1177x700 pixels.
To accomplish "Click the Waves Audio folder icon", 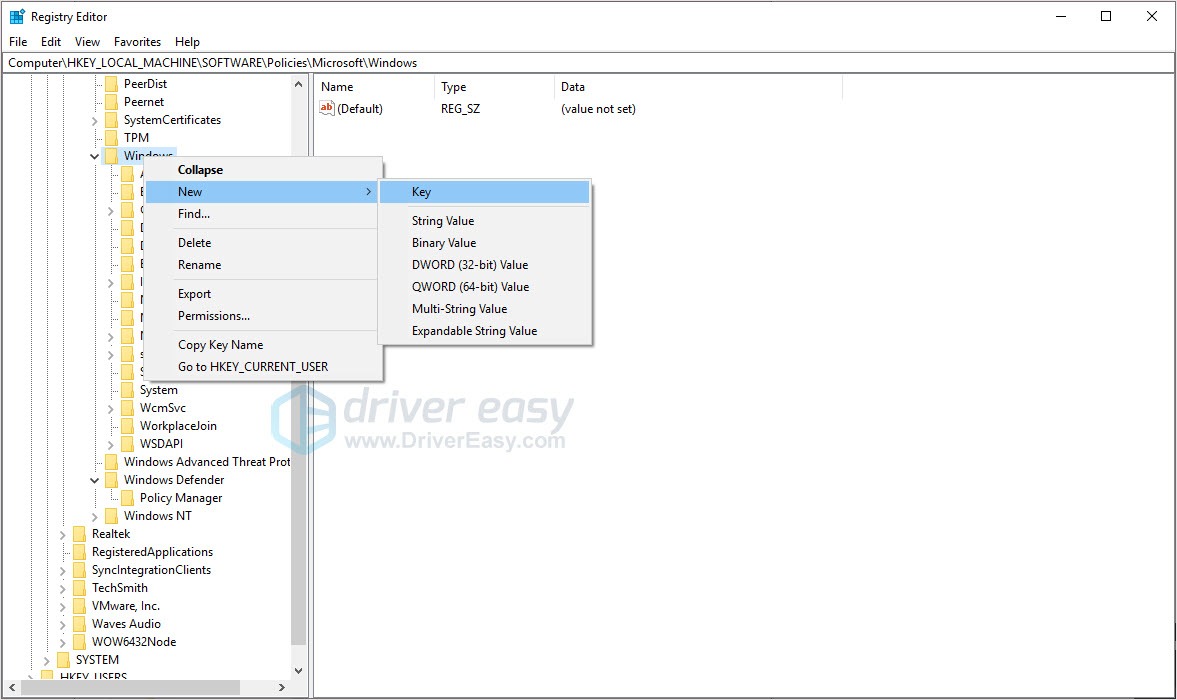I will coord(79,623).
